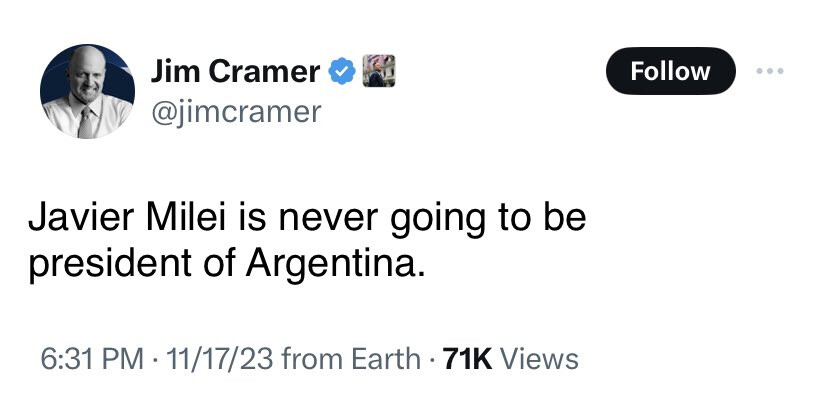This screenshot has width=828, height=403.
Task: Open the three-dot more options menu
Action: pyautogui.click(x=769, y=71)
